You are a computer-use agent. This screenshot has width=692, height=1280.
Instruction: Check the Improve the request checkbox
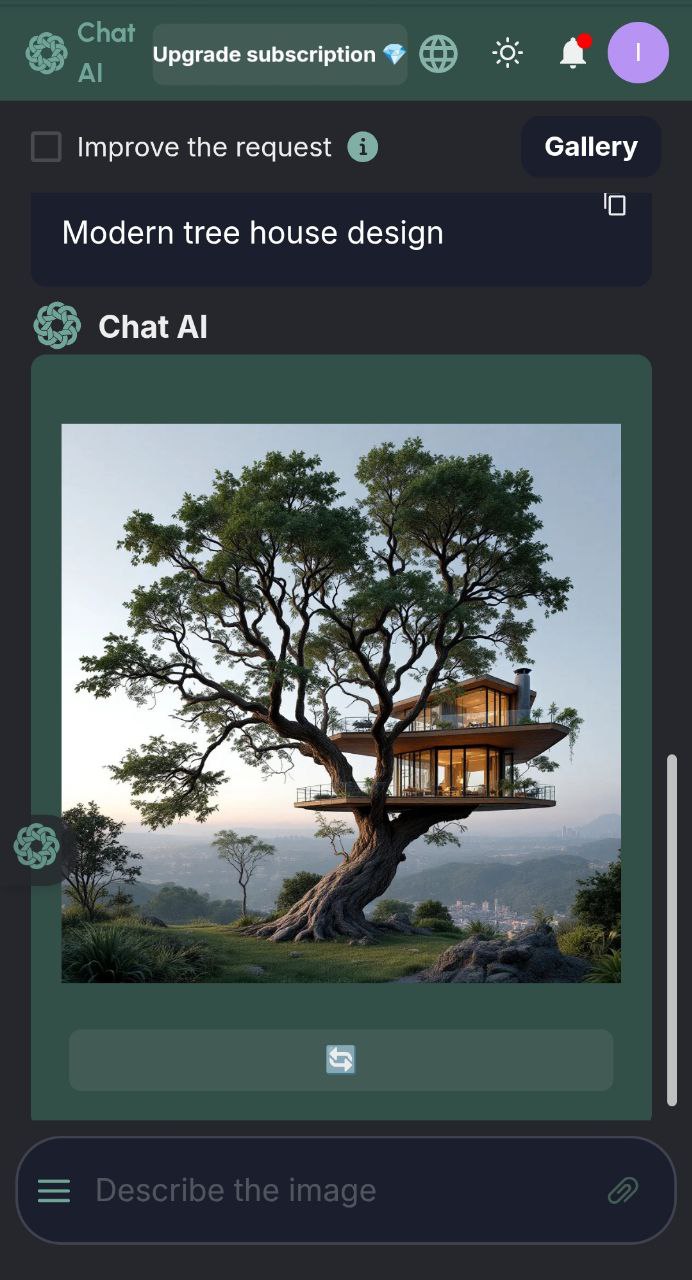click(46, 147)
